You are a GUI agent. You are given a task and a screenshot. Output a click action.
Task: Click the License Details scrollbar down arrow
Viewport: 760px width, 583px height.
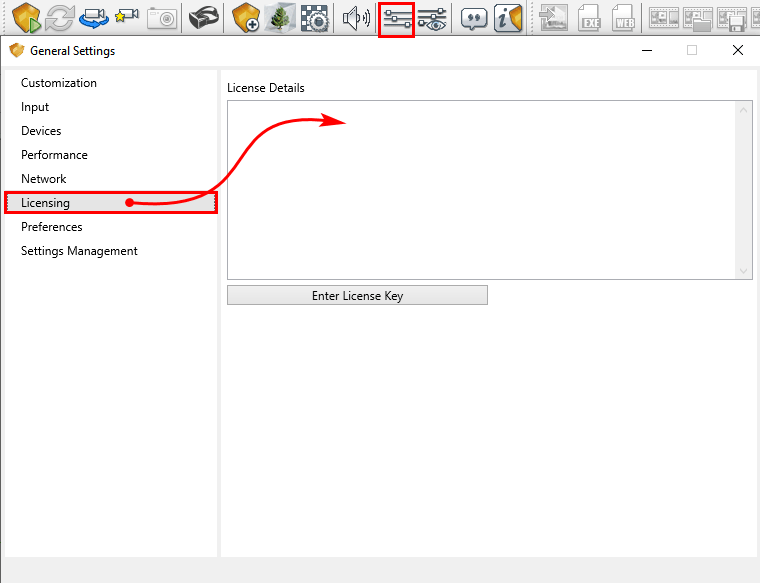pyautogui.click(x=744, y=271)
